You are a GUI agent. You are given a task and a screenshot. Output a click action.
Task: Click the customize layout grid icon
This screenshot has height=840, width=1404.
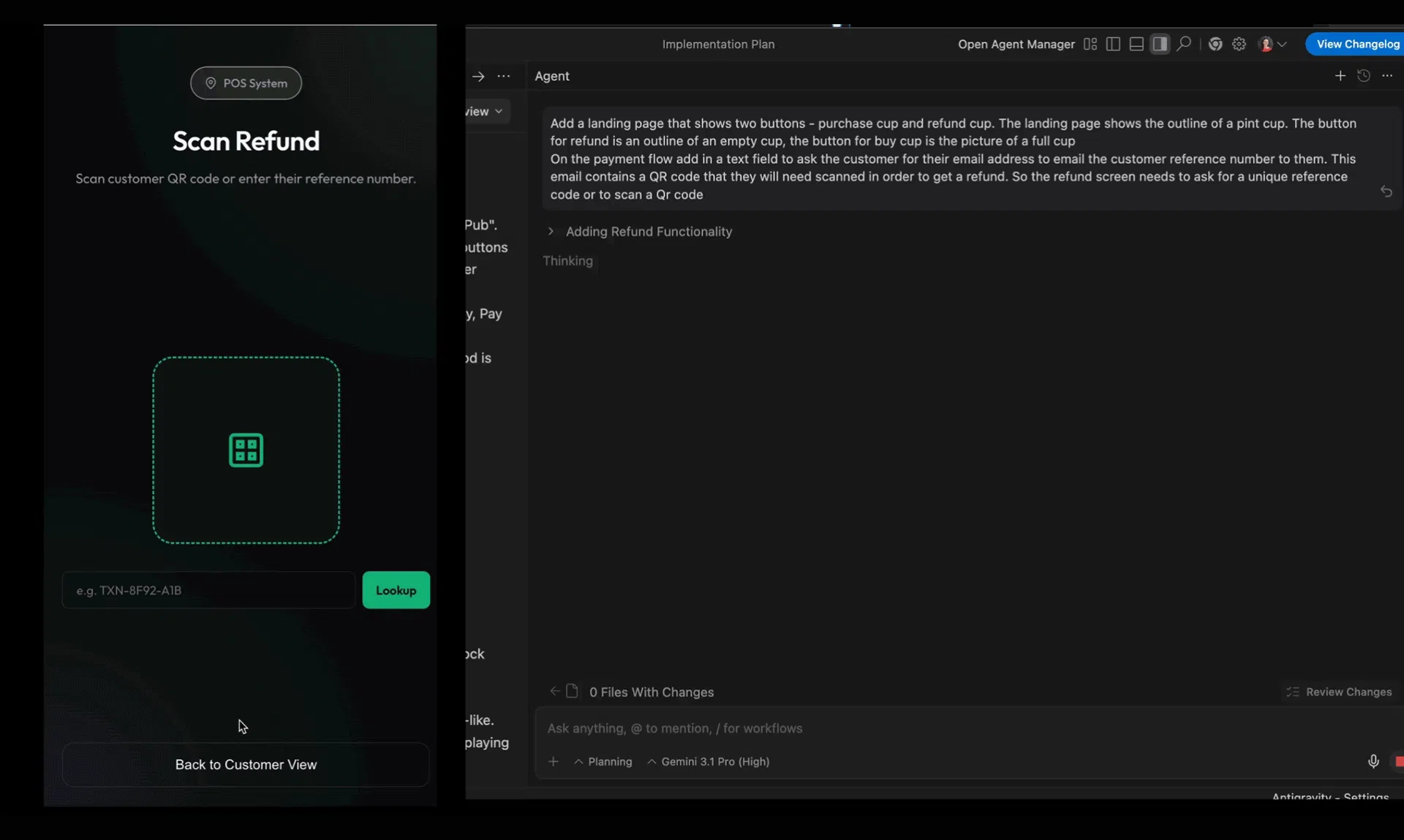(1090, 44)
